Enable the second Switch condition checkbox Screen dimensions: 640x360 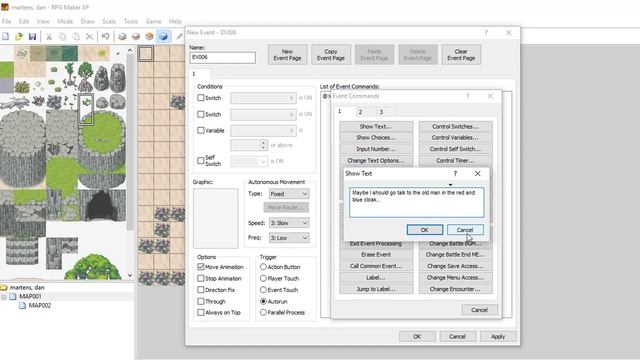pyautogui.click(x=200, y=114)
